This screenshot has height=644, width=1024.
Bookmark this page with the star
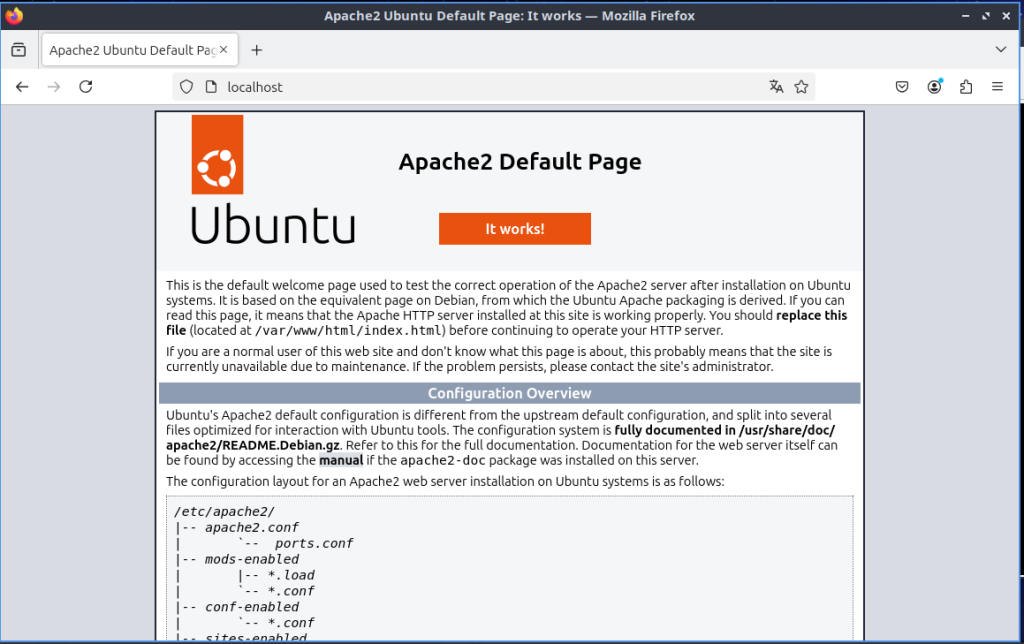click(801, 87)
